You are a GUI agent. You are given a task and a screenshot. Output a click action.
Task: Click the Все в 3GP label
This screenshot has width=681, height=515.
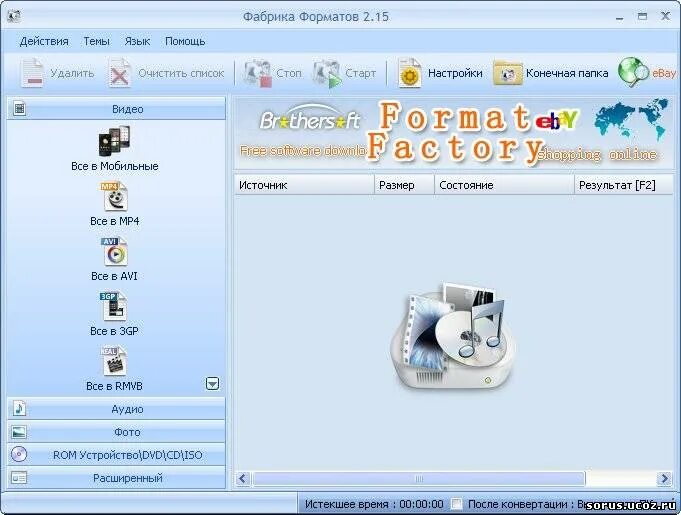pos(114,331)
